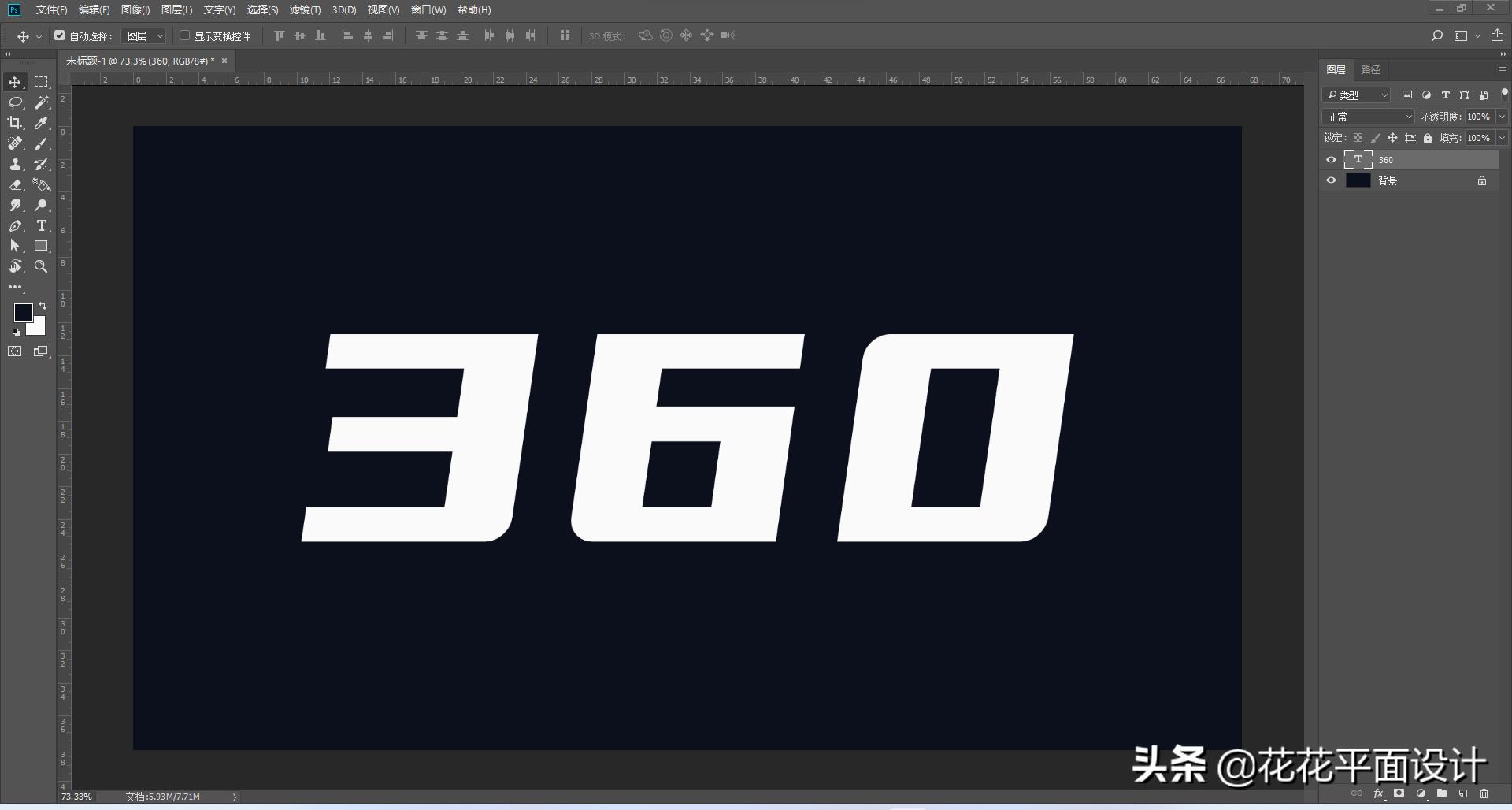Select the Lasso tool

coord(14,102)
